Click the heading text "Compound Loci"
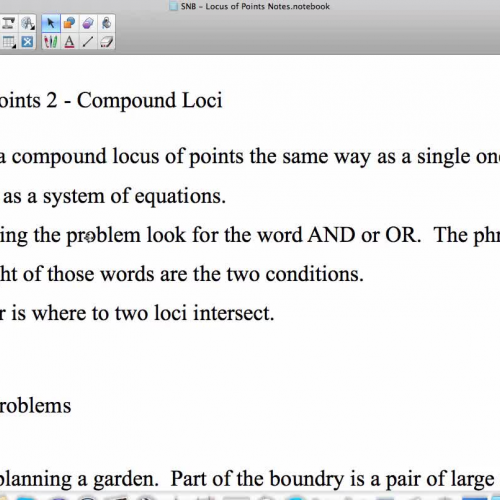The width and height of the screenshot is (500, 500). pyautogui.click(x=150, y=100)
